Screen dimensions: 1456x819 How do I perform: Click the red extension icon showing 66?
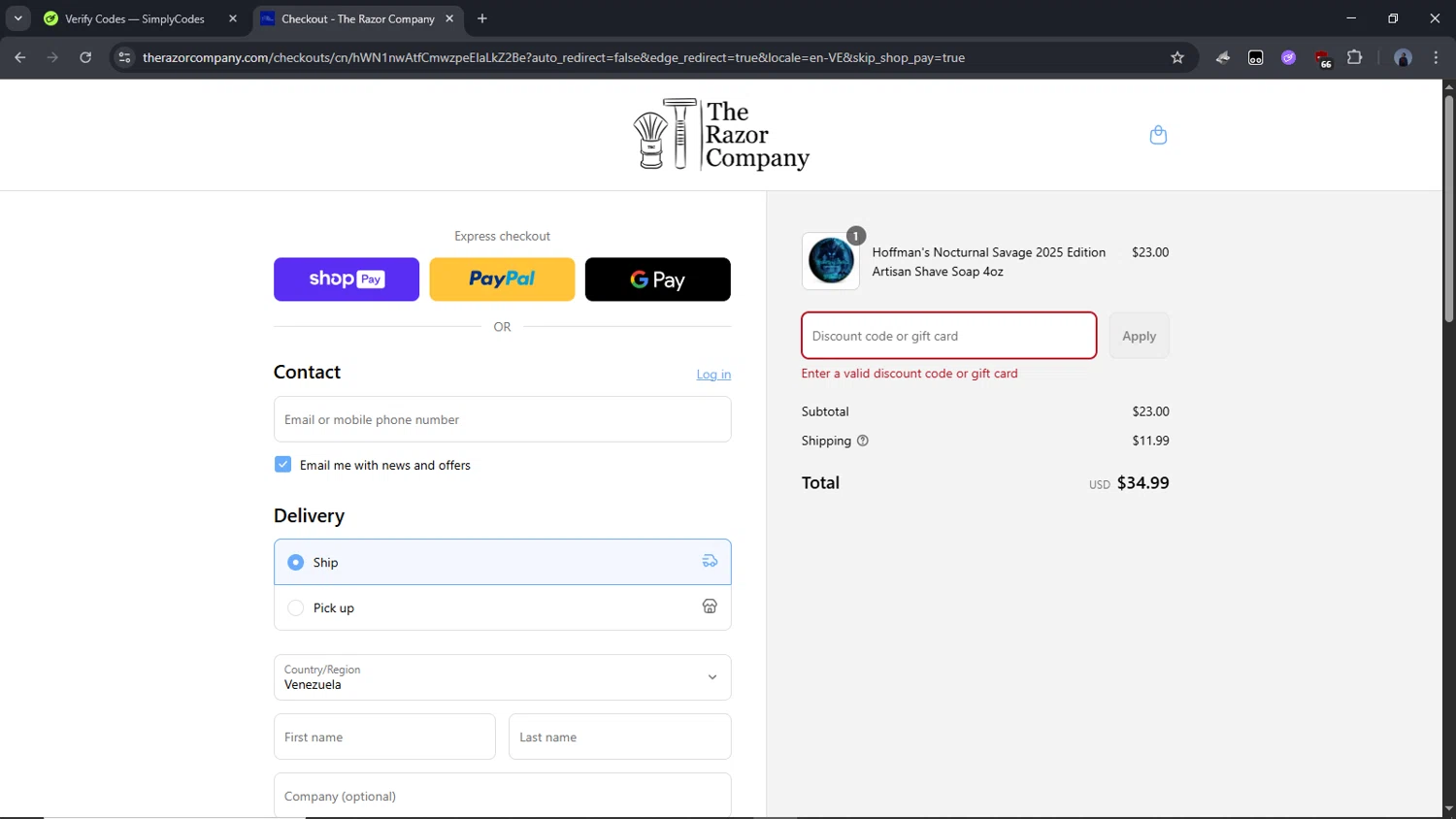pyautogui.click(x=1323, y=58)
